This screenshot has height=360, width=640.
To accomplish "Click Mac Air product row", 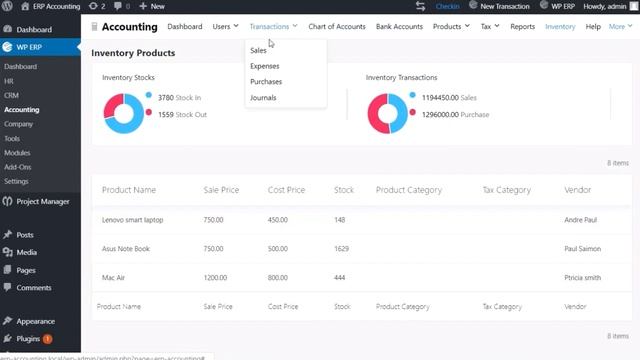I will pyautogui.click(x=362, y=278).
